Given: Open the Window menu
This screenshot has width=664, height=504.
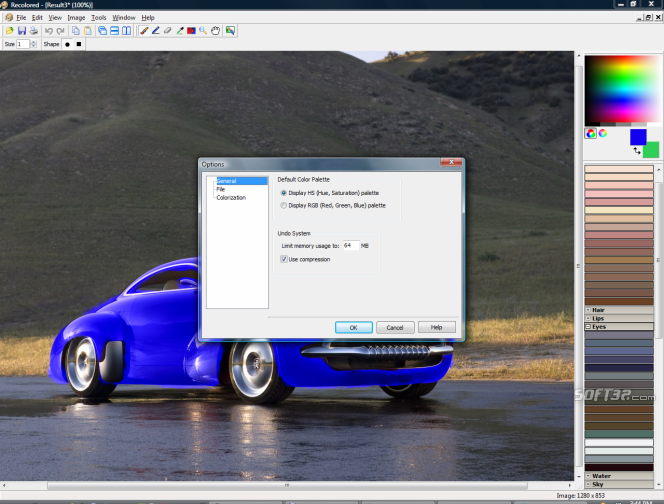Looking at the screenshot, I should 124,18.
